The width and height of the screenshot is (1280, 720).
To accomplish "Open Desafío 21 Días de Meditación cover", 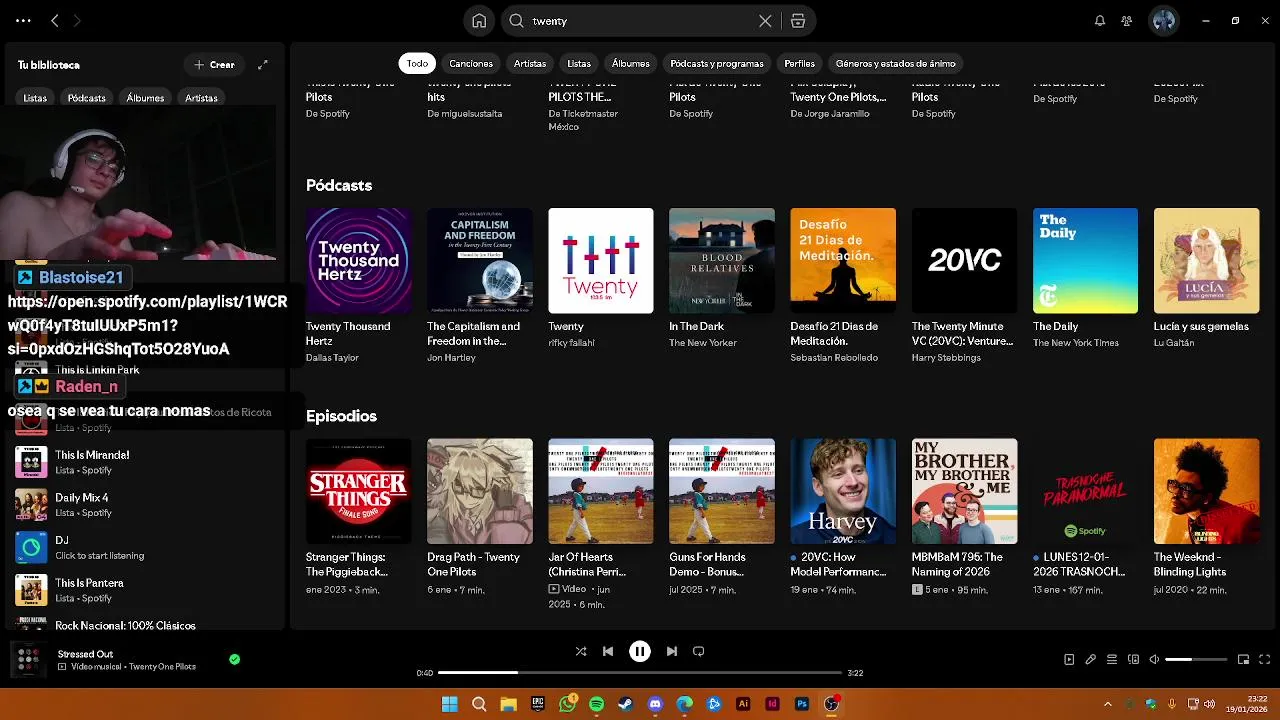I will (x=843, y=261).
